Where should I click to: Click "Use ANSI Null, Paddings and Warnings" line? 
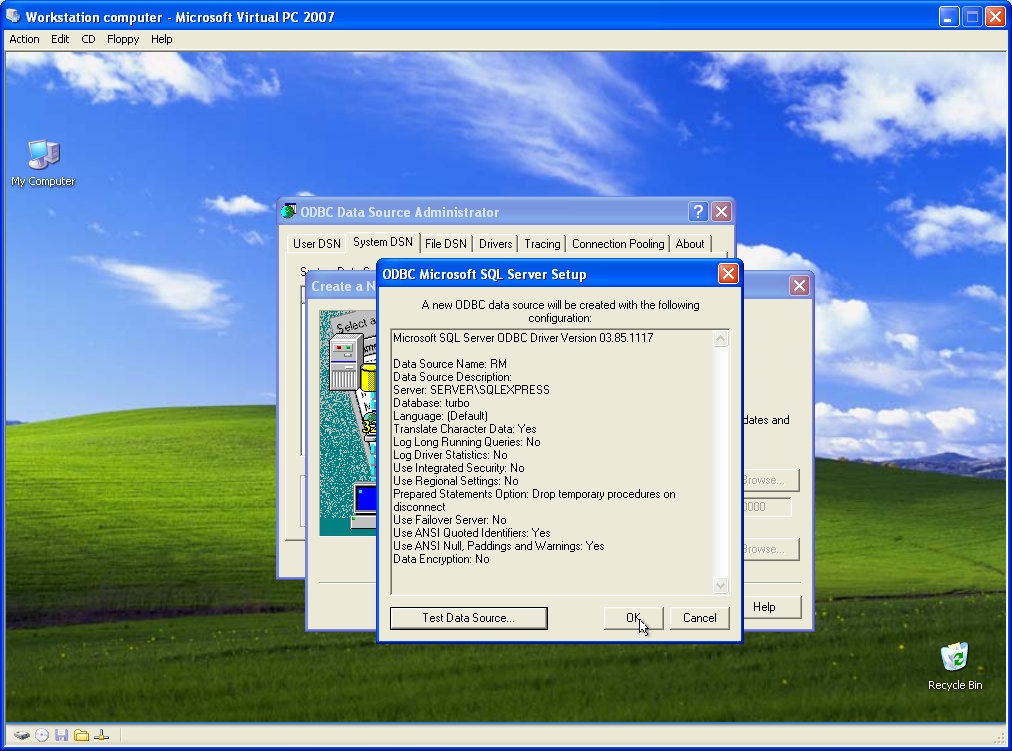click(x=498, y=546)
